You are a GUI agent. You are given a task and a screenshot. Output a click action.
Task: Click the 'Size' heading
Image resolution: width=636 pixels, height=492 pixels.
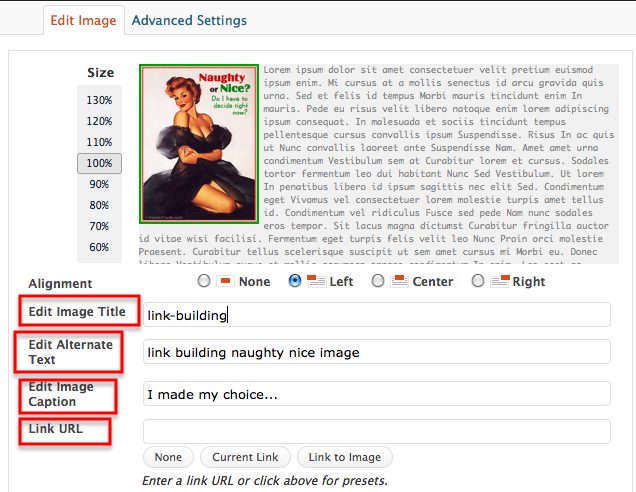click(x=101, y=73)
